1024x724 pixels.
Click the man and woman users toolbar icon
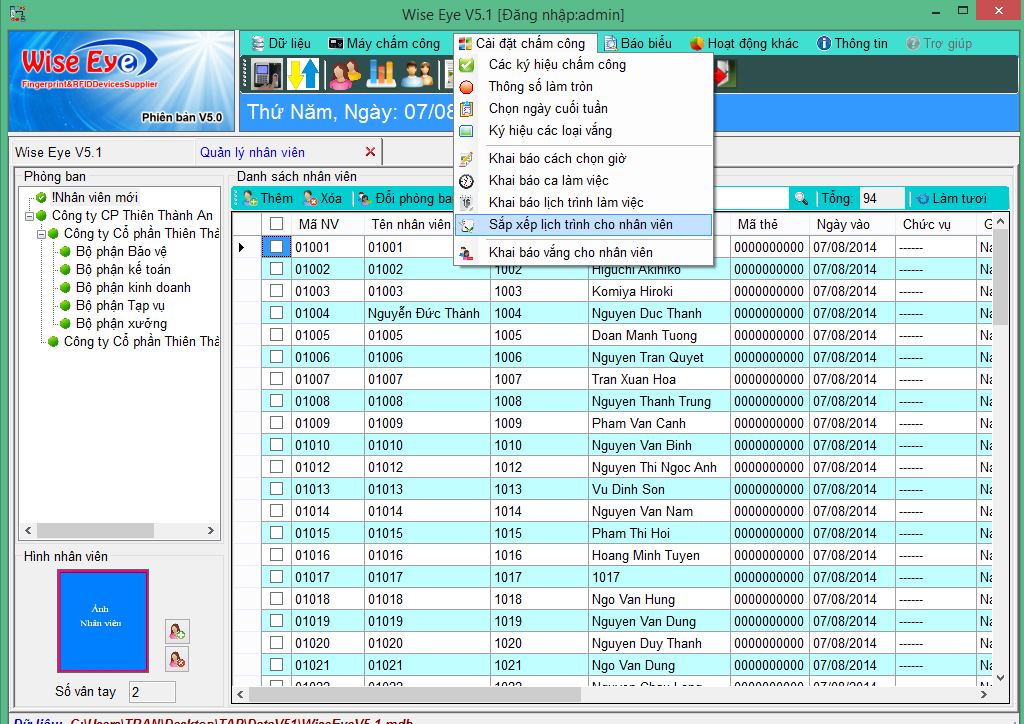[x=417, y=74]
